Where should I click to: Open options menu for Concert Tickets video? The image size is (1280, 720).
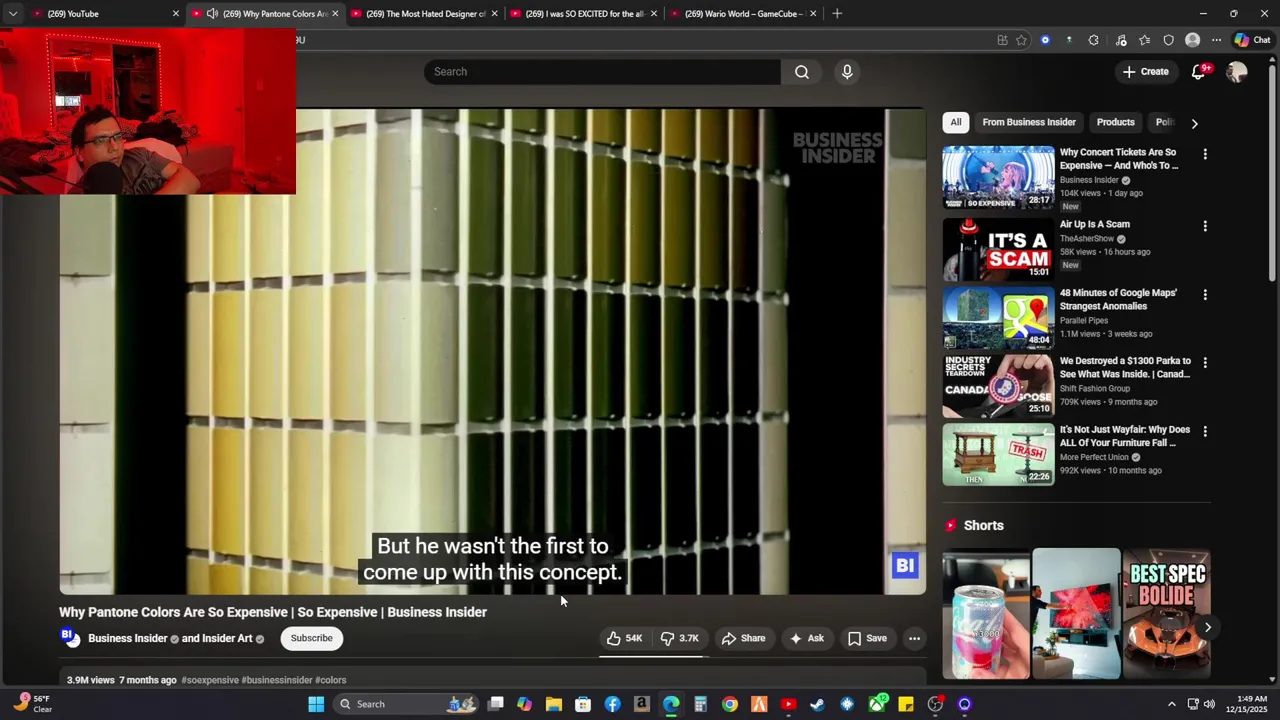pos(1205,154)
